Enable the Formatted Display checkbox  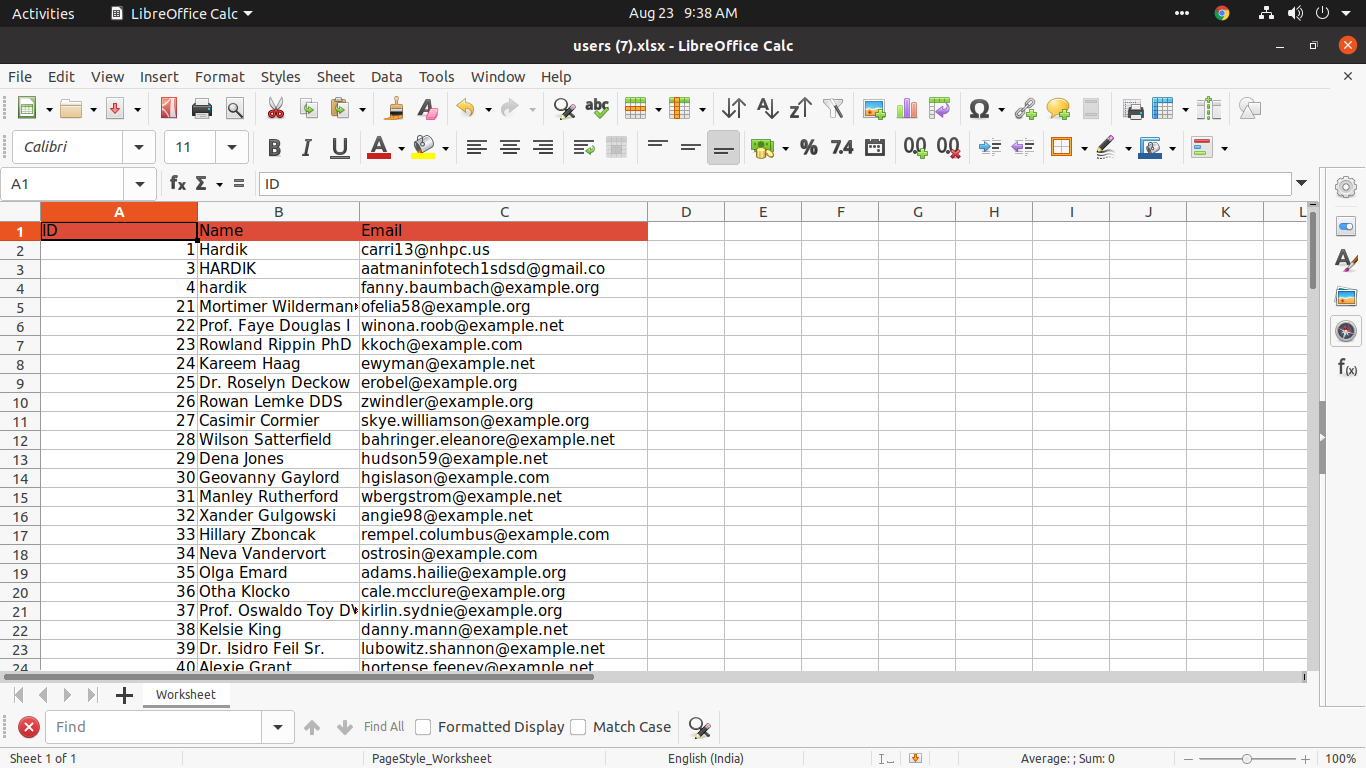[423, 727]
